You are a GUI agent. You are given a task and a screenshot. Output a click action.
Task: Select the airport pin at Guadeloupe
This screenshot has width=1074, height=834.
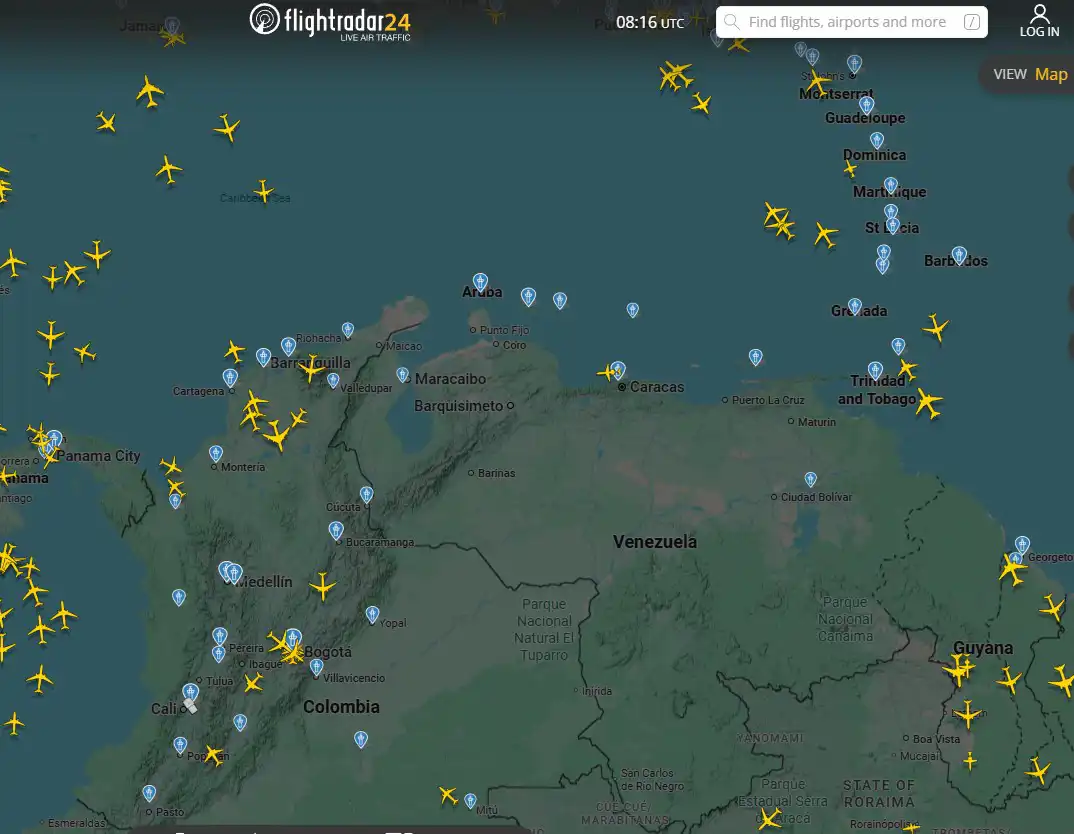pos(867,104)
